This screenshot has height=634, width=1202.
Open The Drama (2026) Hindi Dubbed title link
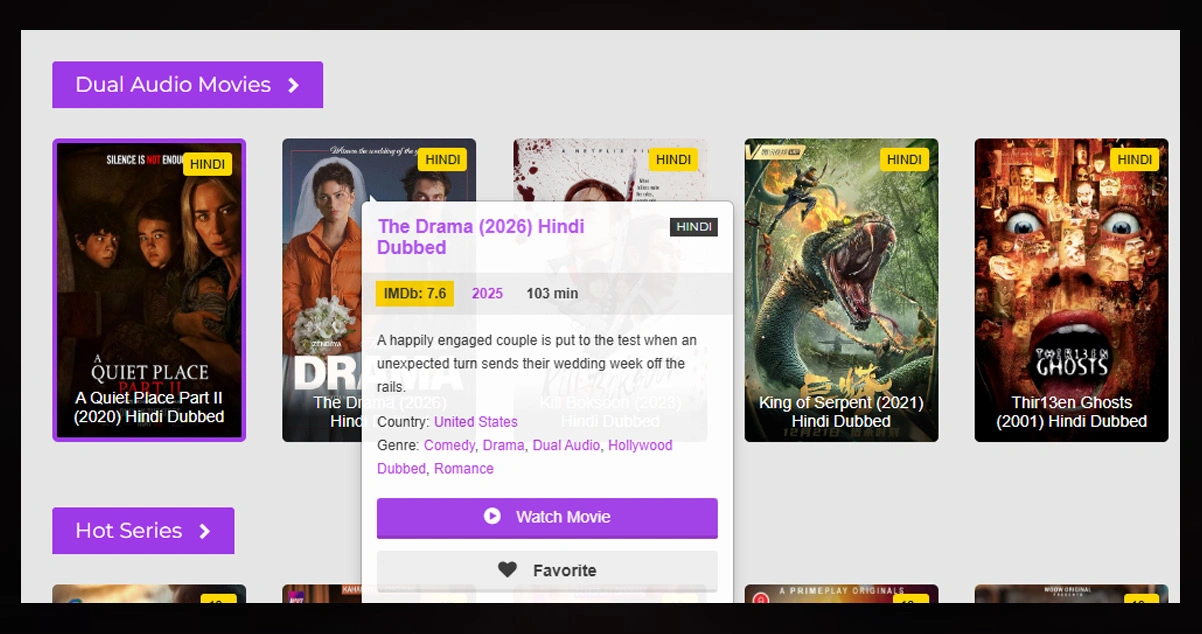(x=480, y=237)
